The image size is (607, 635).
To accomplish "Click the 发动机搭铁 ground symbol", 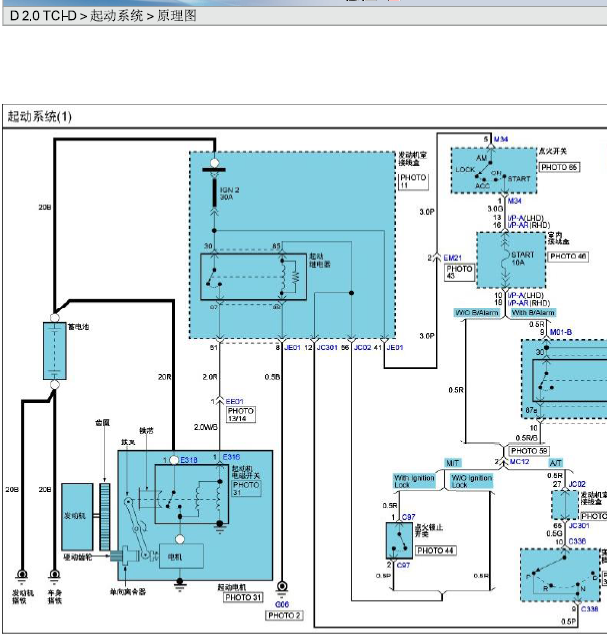I will pyautogui.click(x=21, y=575).
